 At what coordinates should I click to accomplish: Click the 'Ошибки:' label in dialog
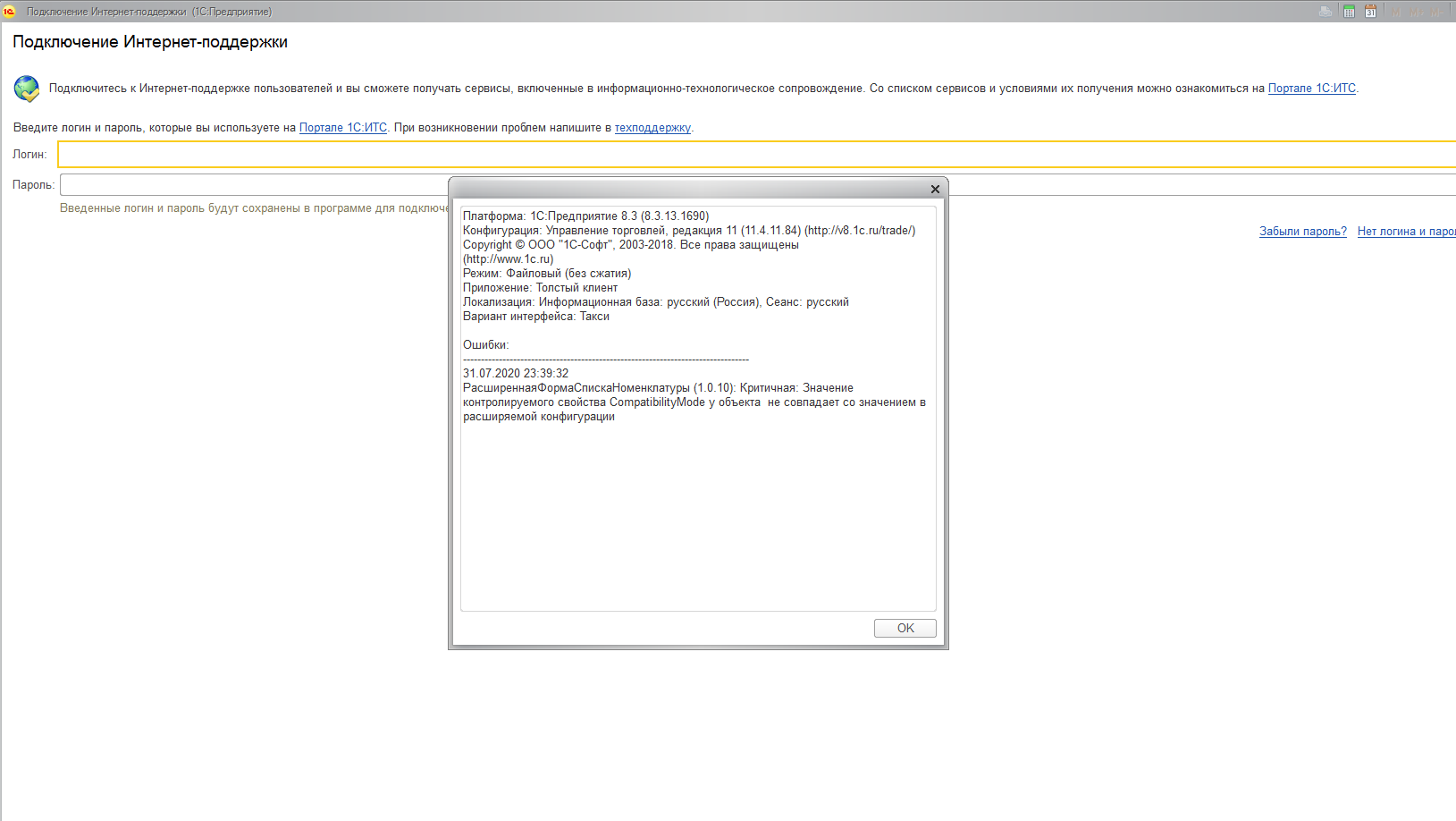point(486,345)
